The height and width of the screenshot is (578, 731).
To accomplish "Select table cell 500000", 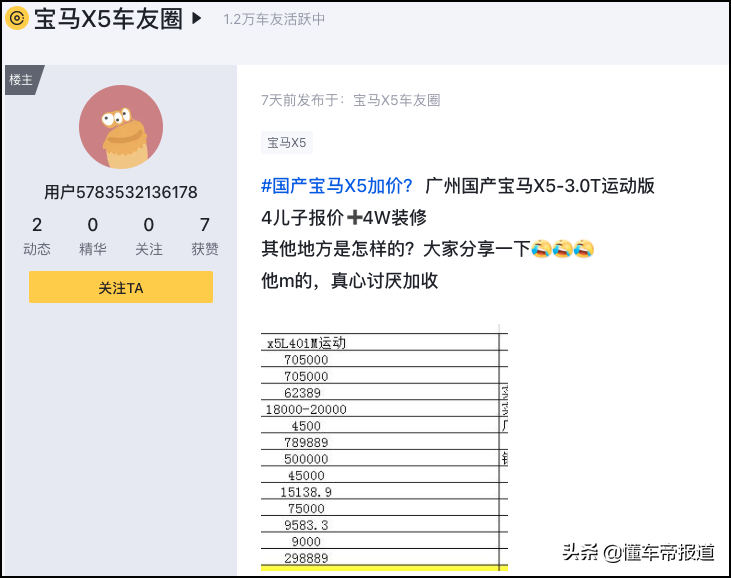I will click(x=380, y=458).
